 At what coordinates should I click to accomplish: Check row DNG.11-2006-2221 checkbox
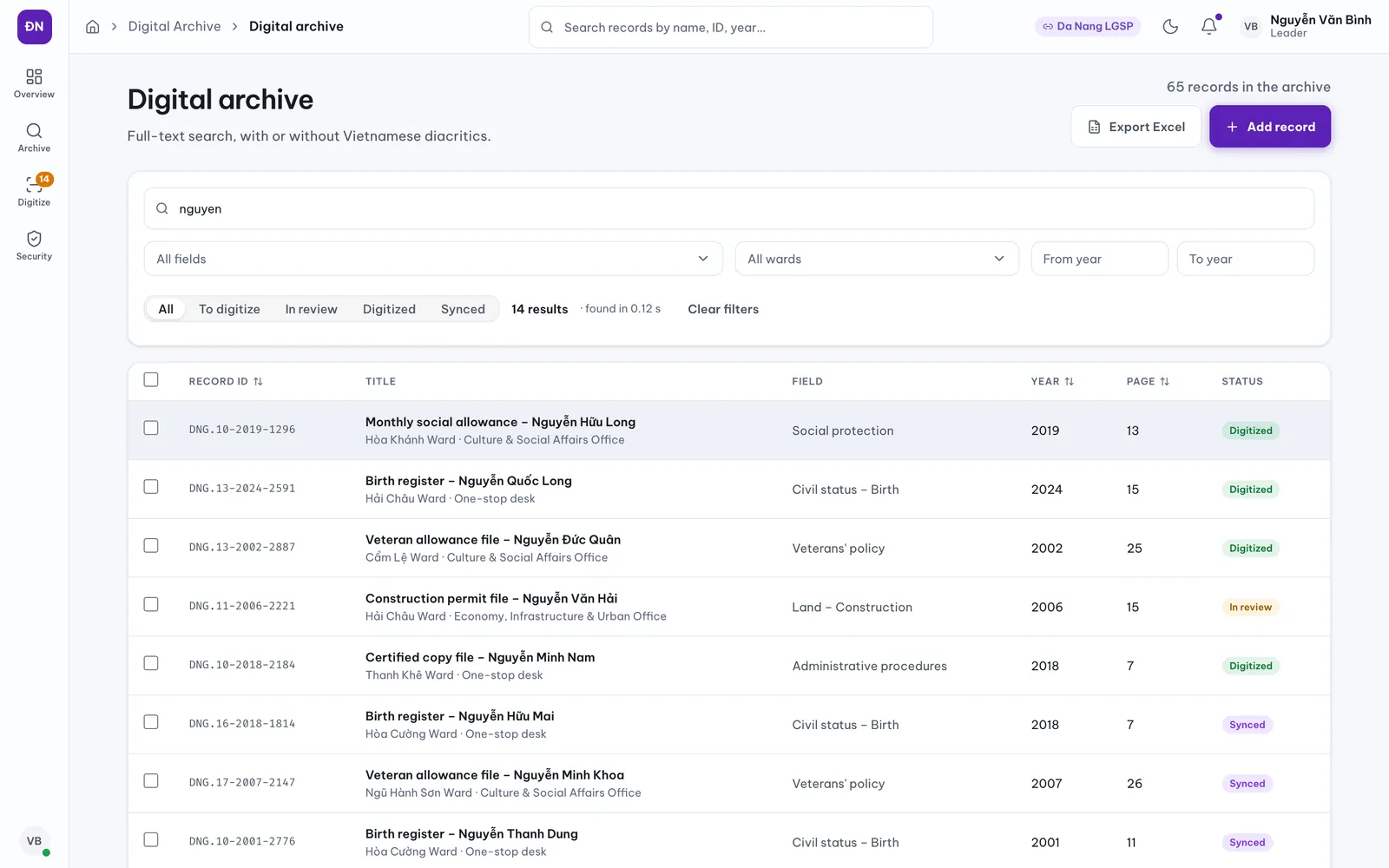pos(151,605)
